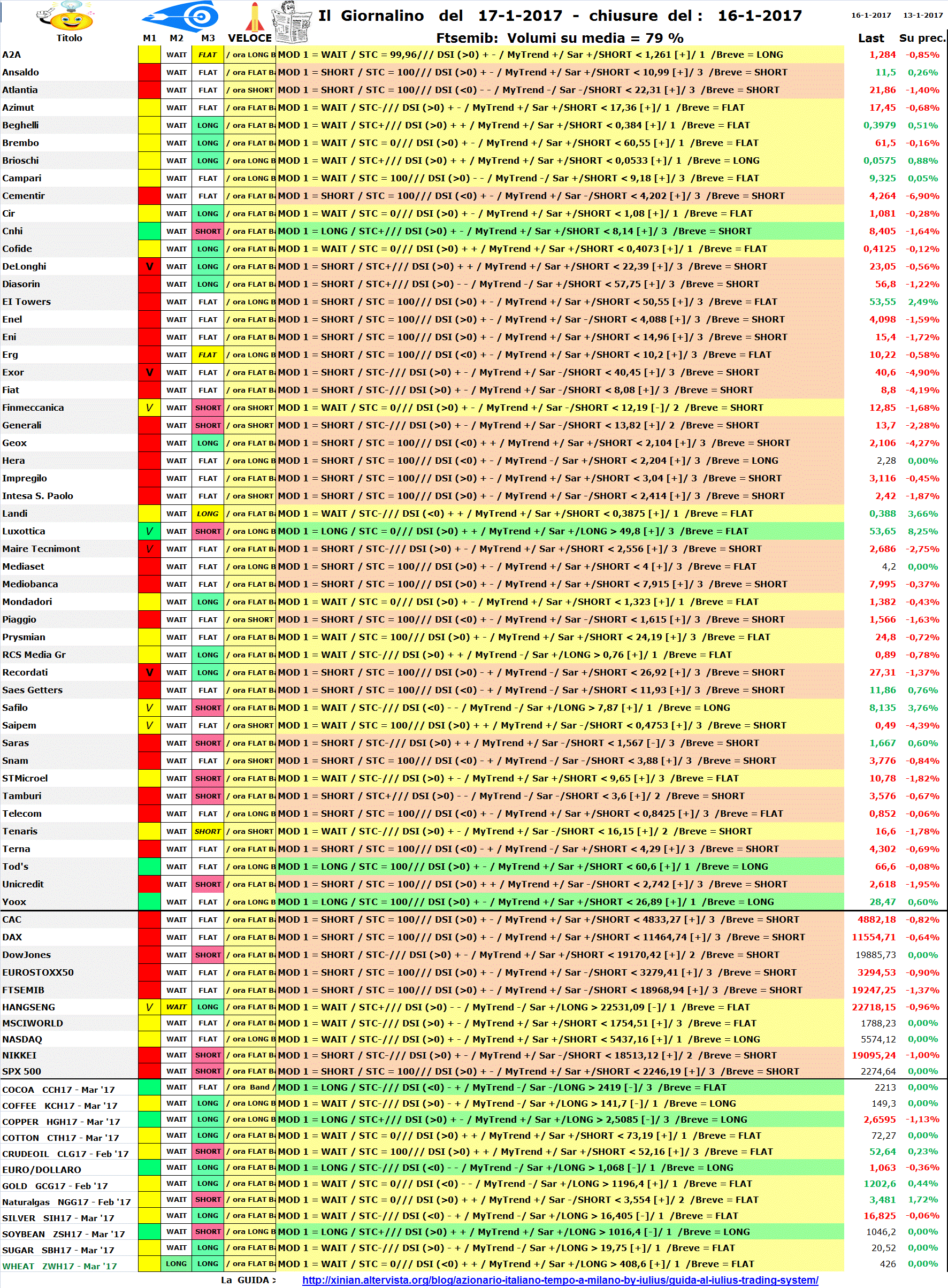Screen dimensions: 948x1288
Task: Select the M2 column header
Action: pyautogui.click(x=177, y=38)
